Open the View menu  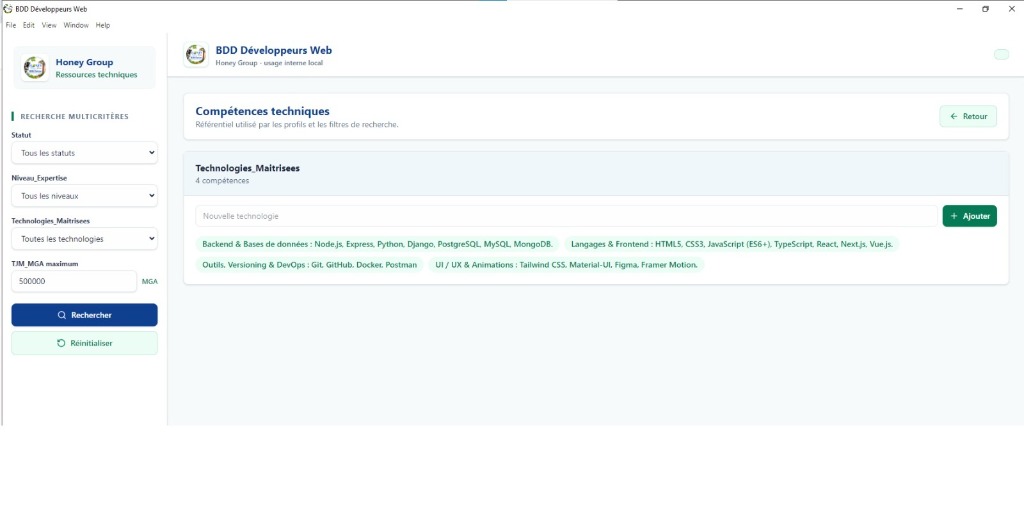49,25
